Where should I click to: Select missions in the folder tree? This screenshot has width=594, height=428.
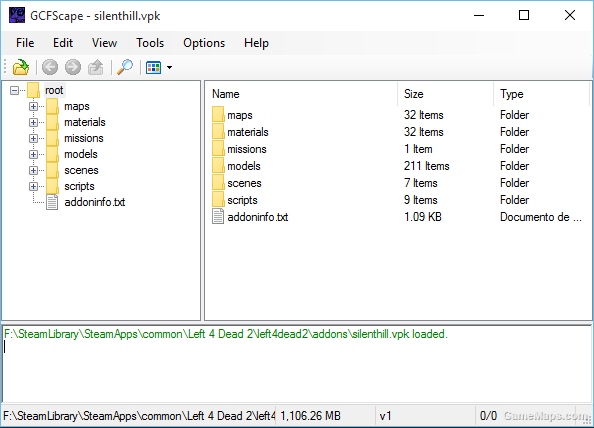pos(83,138)
